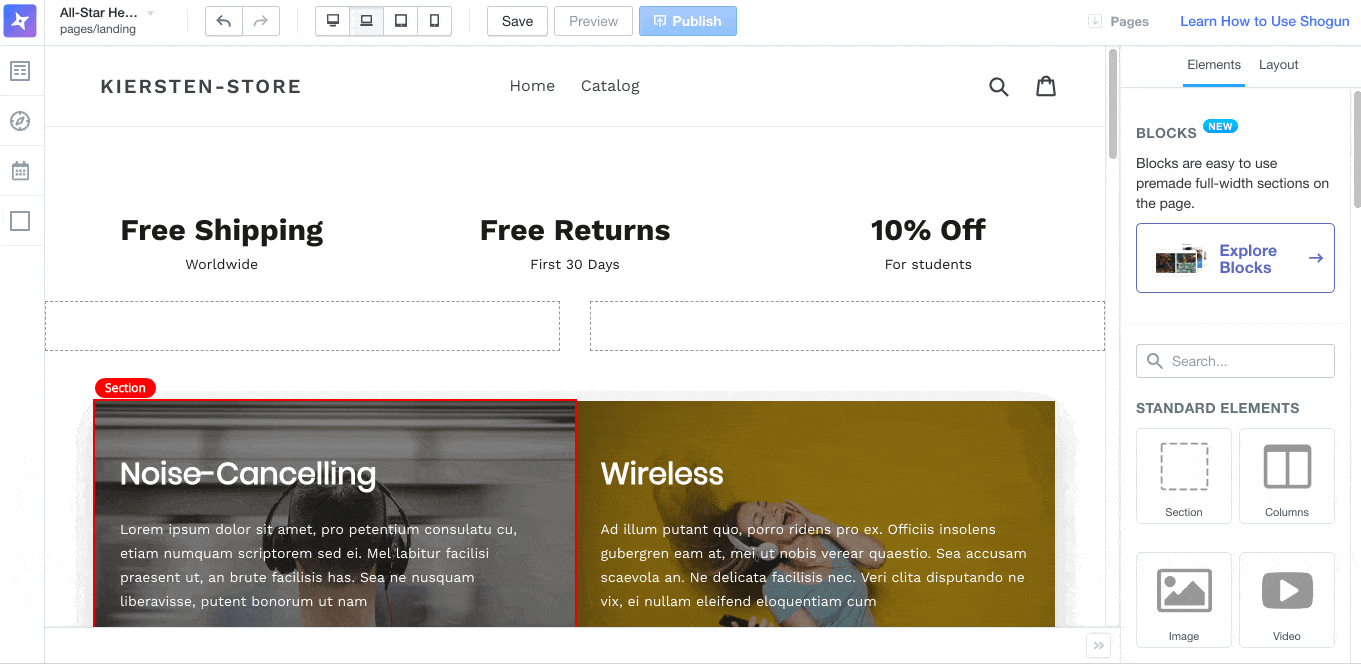
Task: Switch to mobile preview mode
Action: [x=435, y=21]
